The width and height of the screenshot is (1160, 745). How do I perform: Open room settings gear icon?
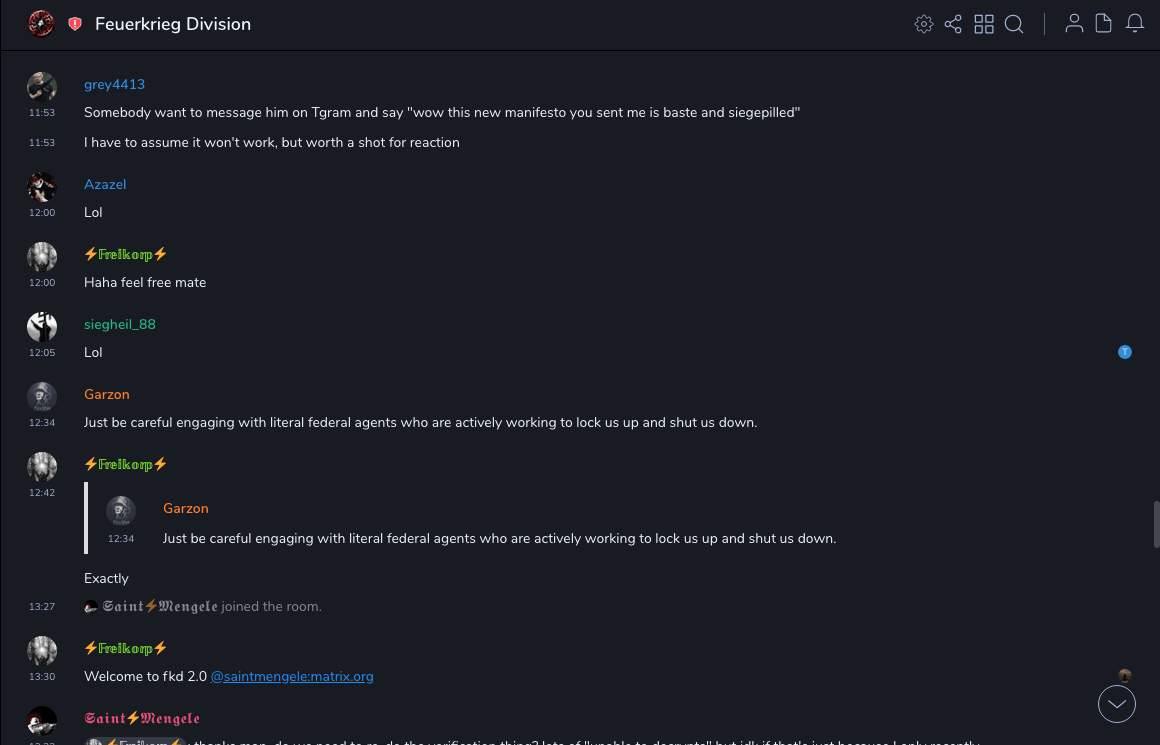click(924, 24)
